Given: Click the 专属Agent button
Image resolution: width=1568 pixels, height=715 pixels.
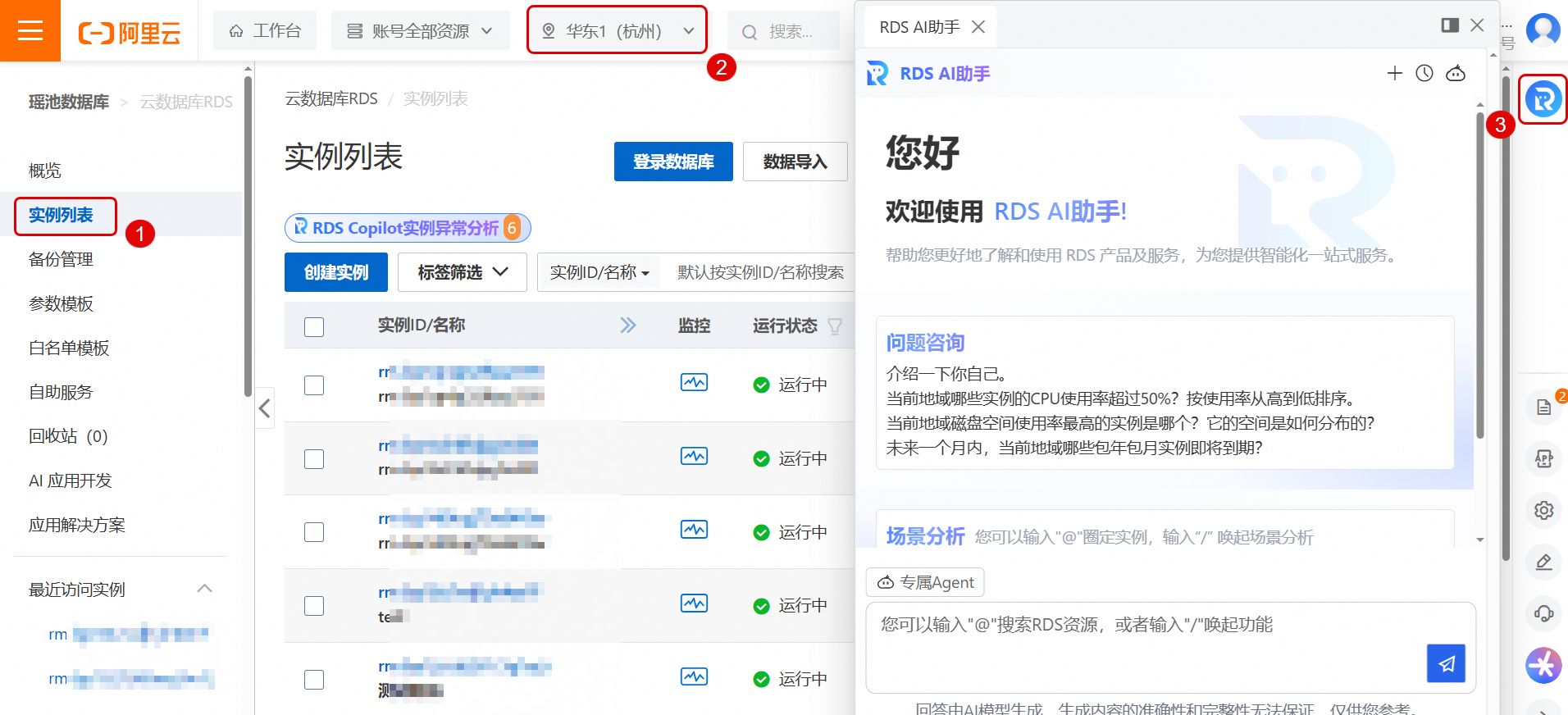Looking at the screenshot, I should coord(925,582).
